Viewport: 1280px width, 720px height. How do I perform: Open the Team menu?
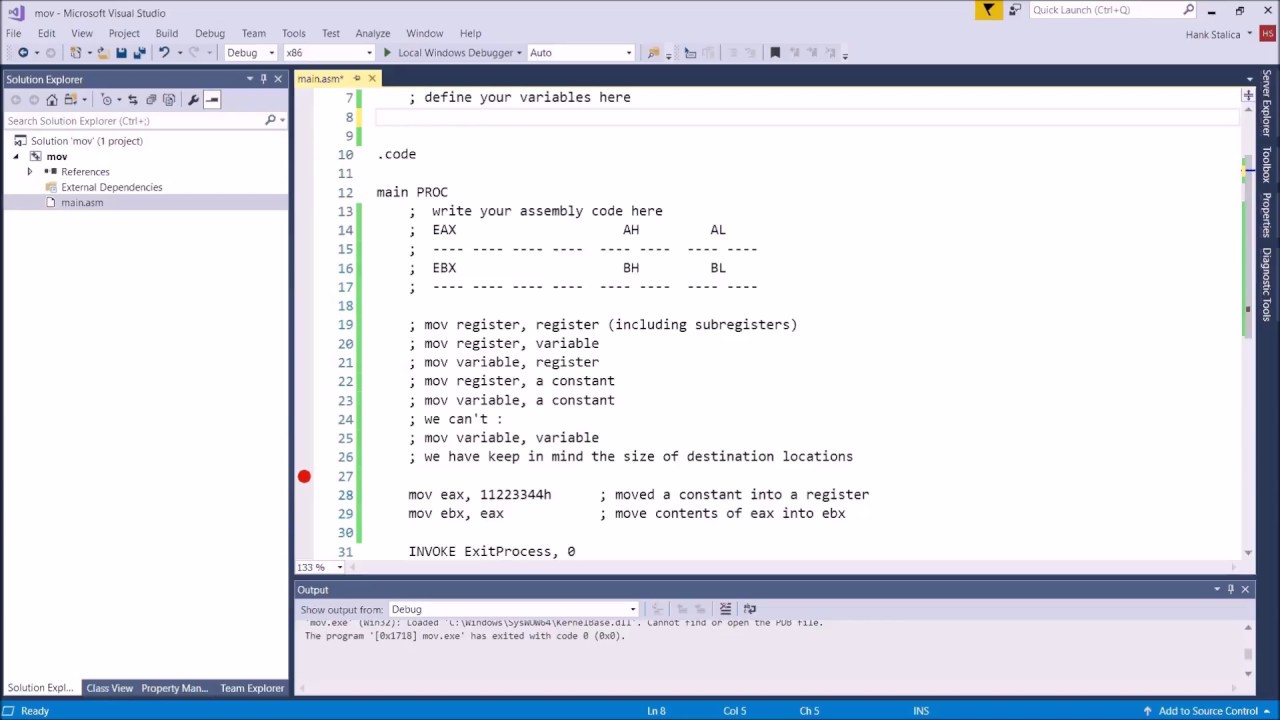pos(253,33)
